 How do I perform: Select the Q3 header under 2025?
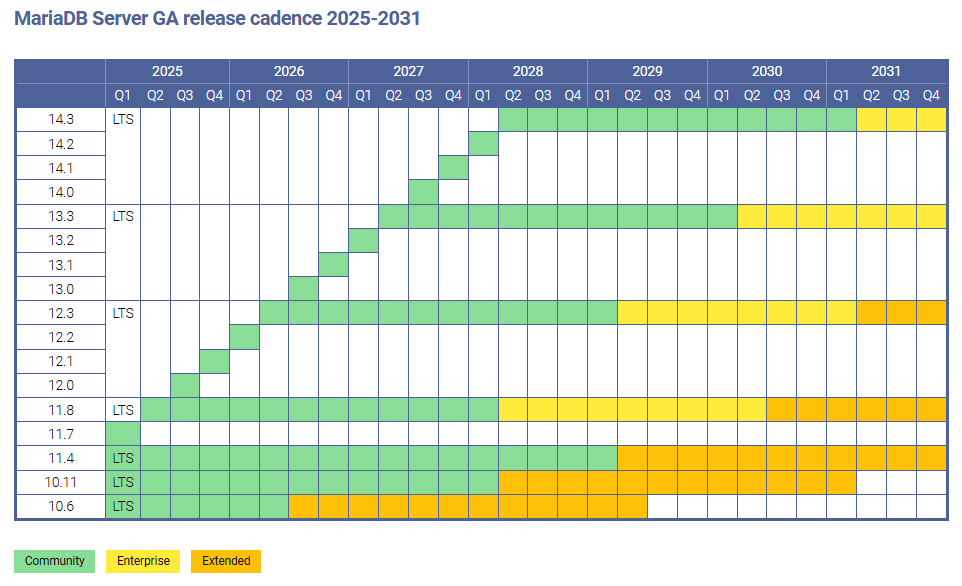[x=185, y=95]
